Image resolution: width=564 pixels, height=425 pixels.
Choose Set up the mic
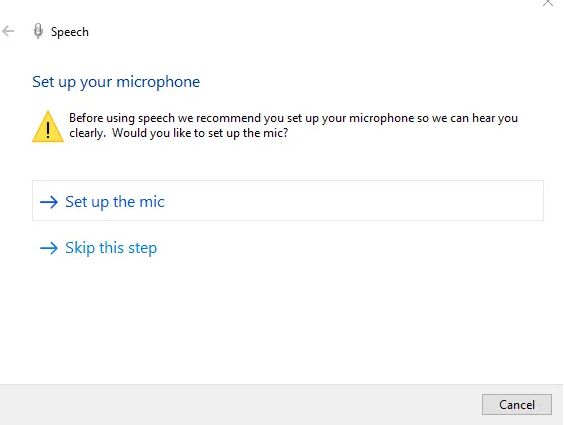coord(288,201)
